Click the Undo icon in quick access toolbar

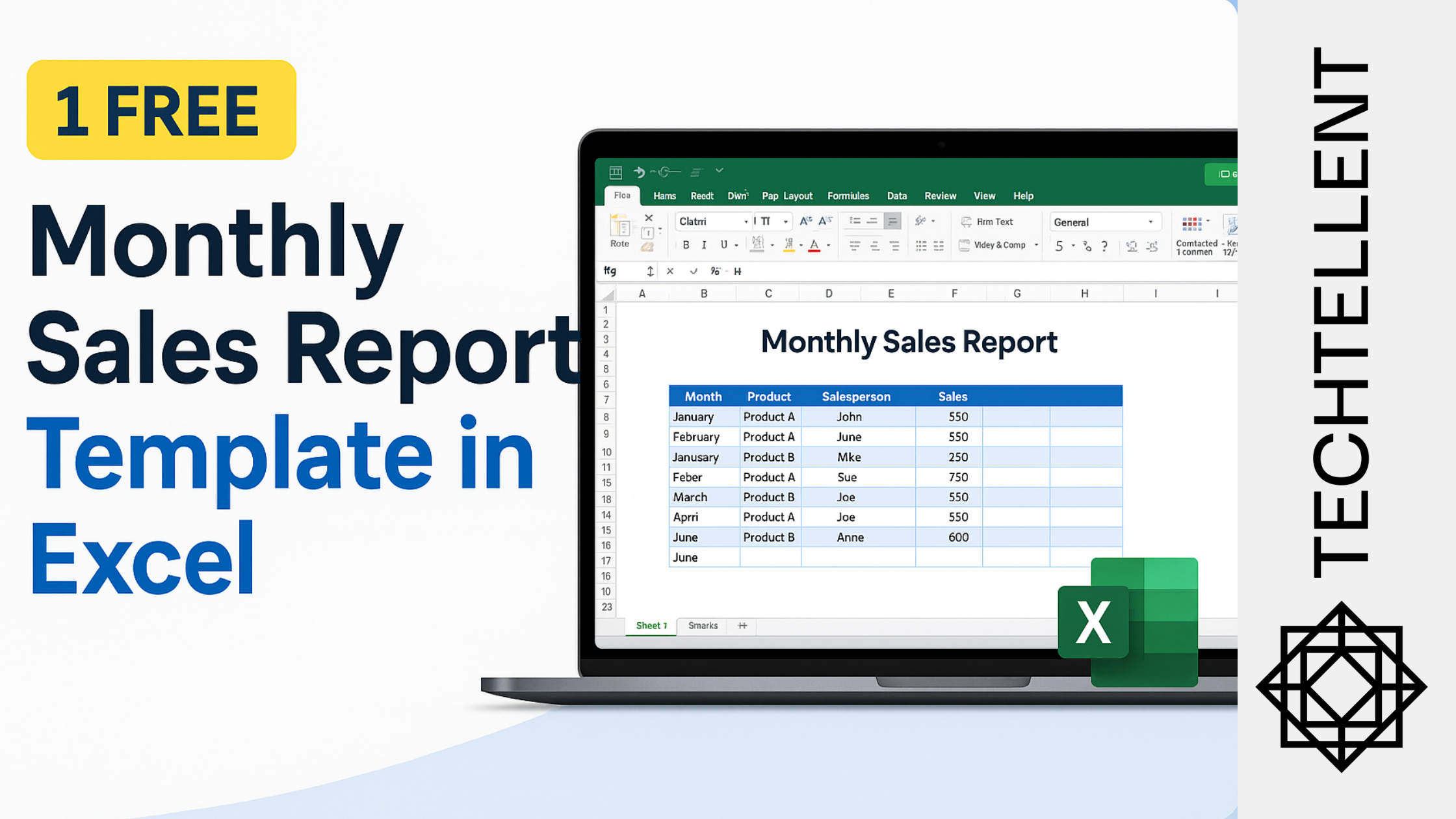(638, 171)
